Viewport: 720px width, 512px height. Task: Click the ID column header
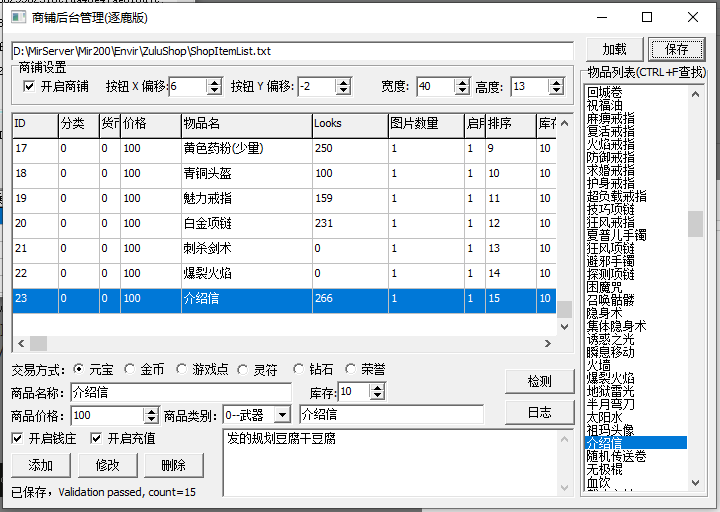coord(35,124)
